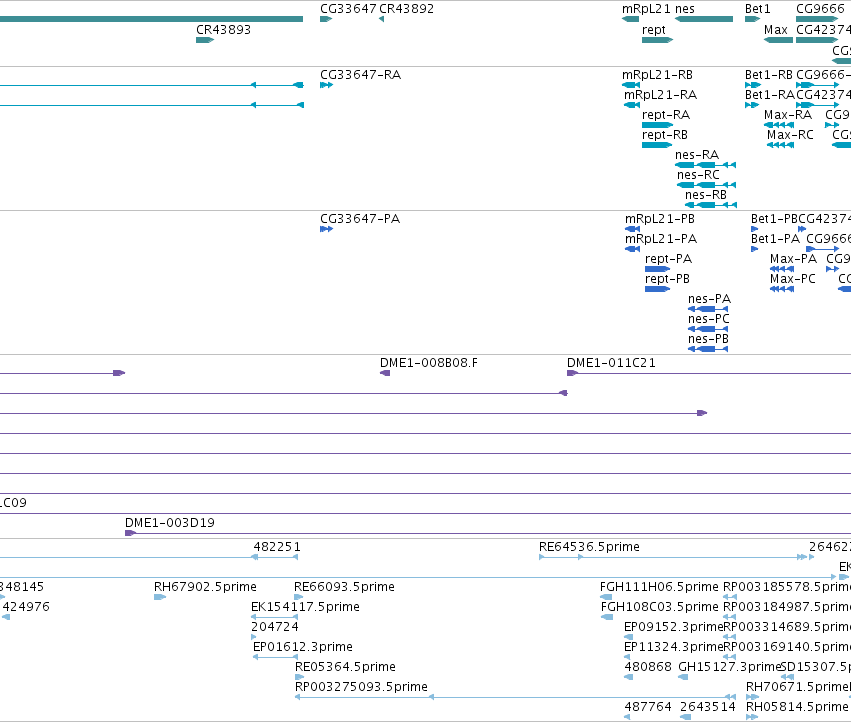This screenshot has width=851, height=722.
Task: Select the CR43893 gene label
Action: click(x=224, y=30)
